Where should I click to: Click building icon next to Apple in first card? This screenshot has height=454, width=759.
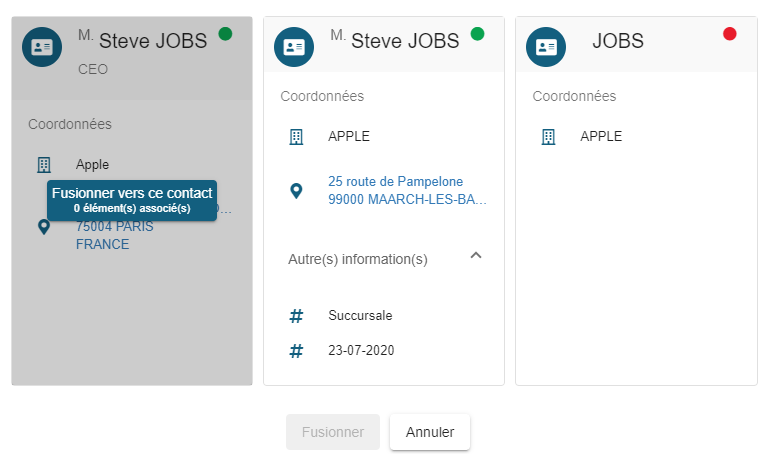[43, 165]
